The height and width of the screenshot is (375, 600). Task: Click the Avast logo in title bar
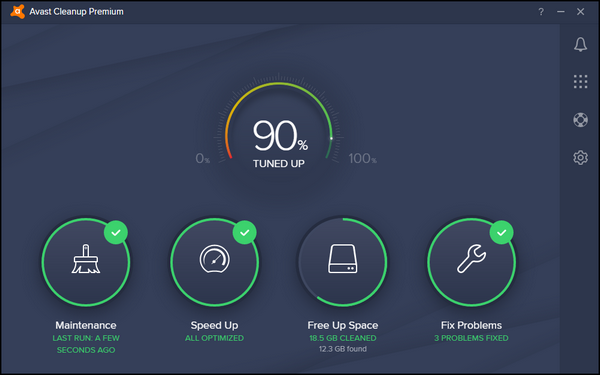tap(17, 11)
